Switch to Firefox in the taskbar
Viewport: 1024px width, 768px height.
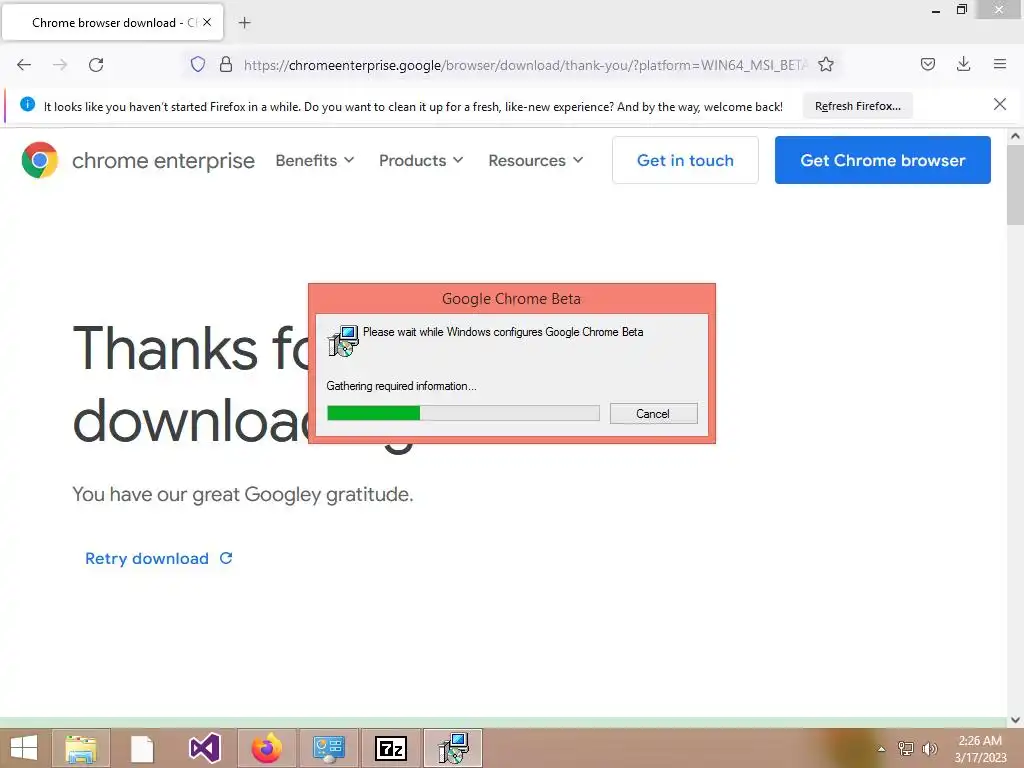(266, 748)
